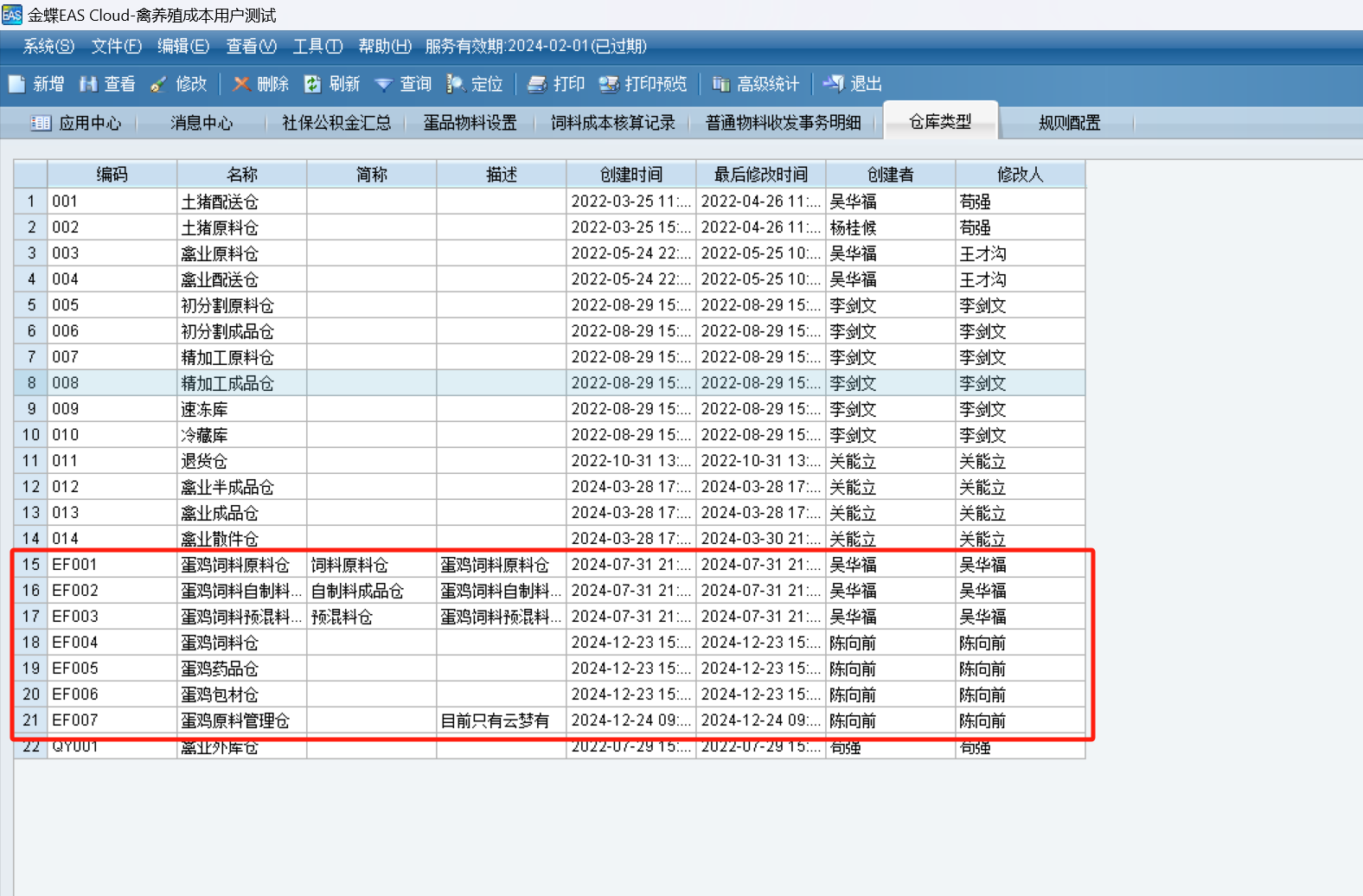Click the Locate (定位) icon
Screen dimensions: 1363x896
click(456, 84)
